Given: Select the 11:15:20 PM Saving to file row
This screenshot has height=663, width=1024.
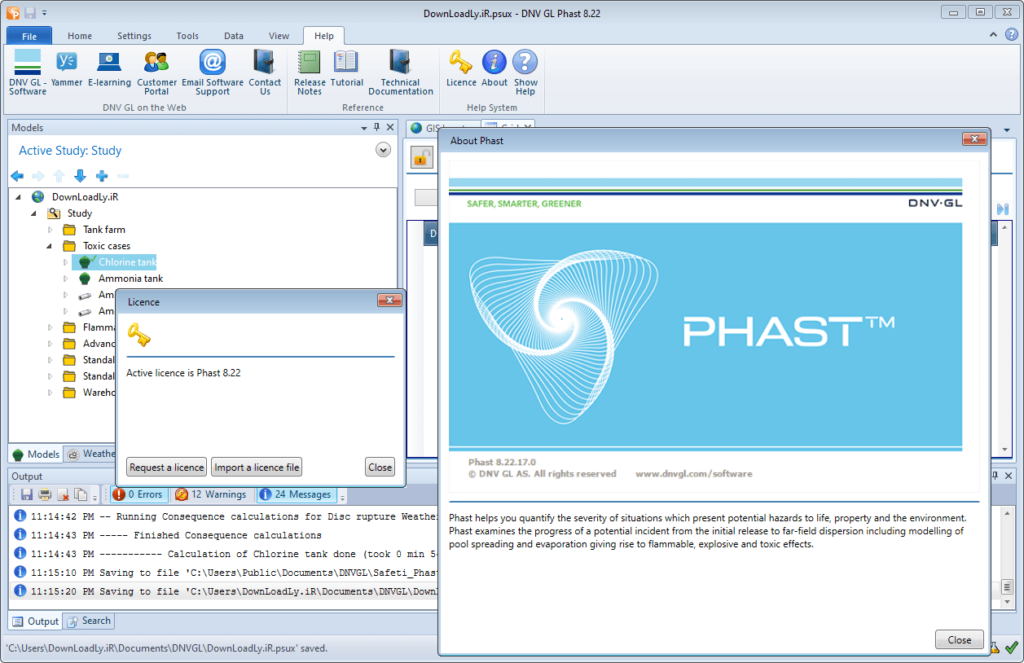Looking at the screenshot, I should coord(222,591).
